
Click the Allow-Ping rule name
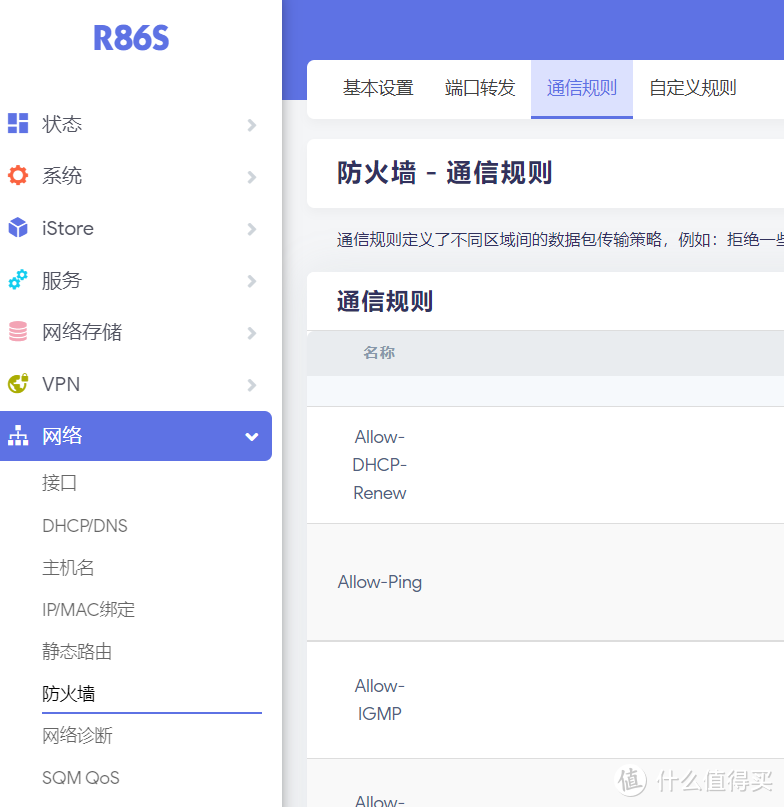pyautogui.click(x=379, y=582)
